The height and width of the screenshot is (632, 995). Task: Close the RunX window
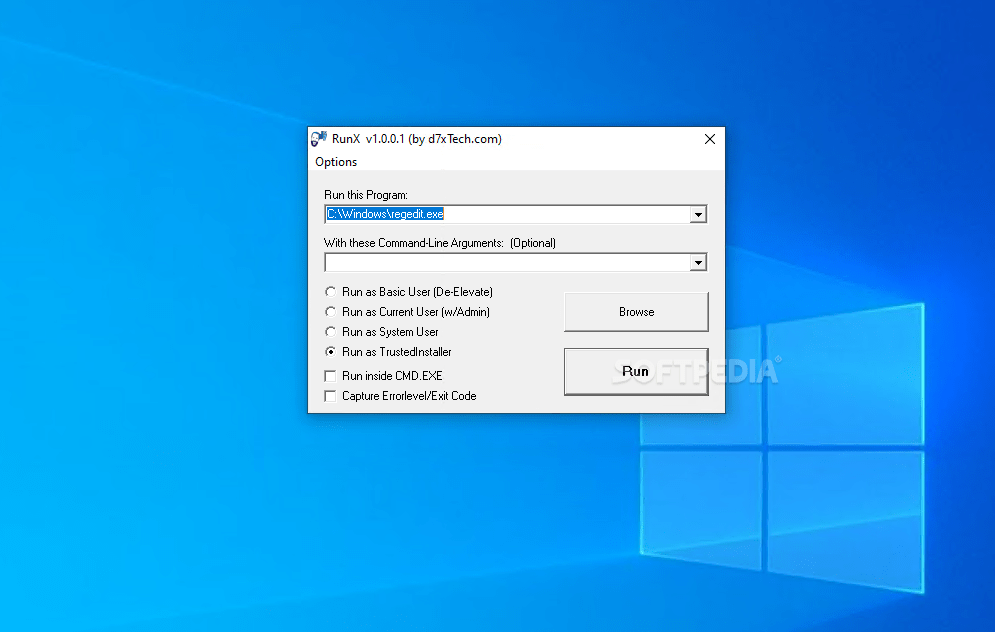[x=709, y=139]
